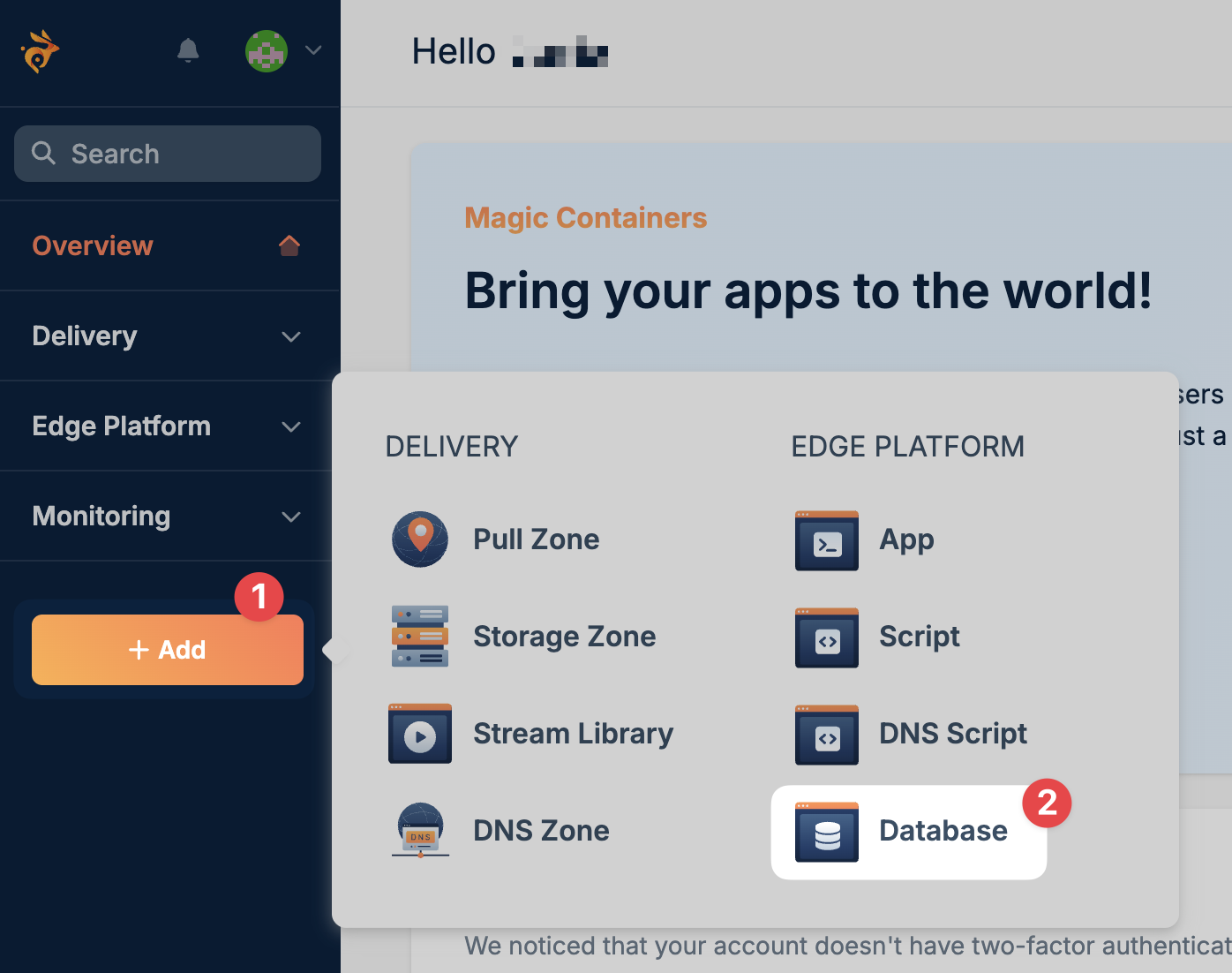Expand the Edge Platform chevron
The image size is (1232, 973).
tap(291, 426)
